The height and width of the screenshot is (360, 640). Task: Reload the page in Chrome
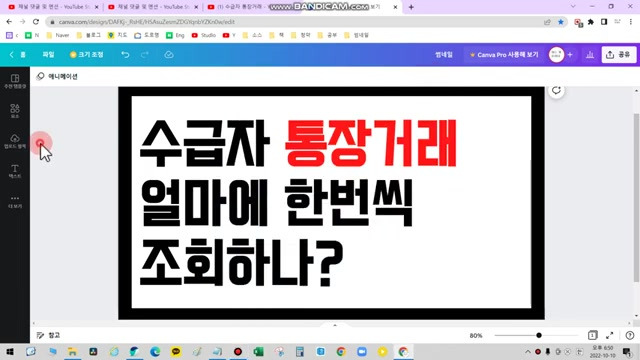[x=36, y=22]
